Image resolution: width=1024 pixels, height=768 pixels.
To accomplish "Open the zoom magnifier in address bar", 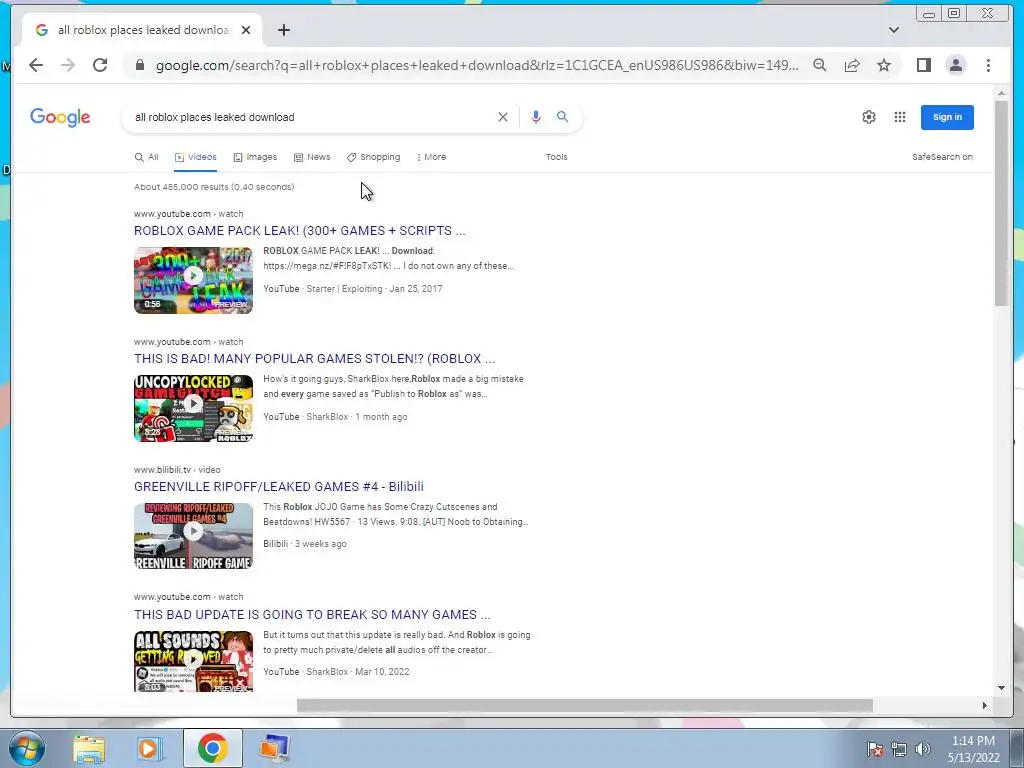I will 820,65.
